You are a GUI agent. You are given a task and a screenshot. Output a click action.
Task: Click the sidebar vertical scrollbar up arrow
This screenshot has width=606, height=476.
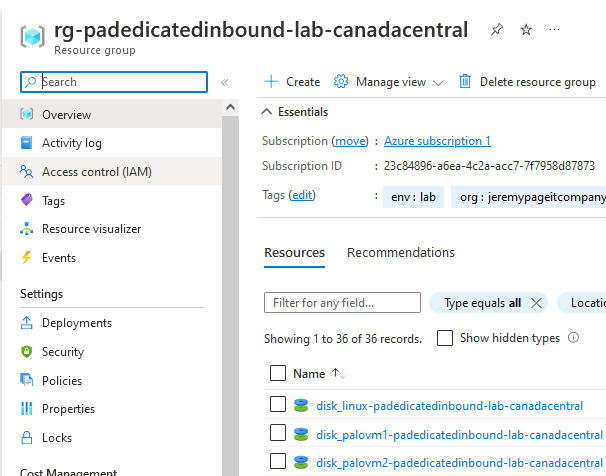[231, 108]
